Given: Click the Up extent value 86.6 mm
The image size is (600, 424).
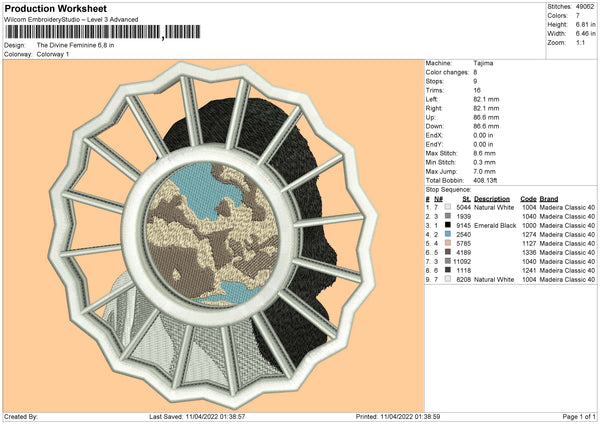Looking at the screenshot, I should 486,117.
